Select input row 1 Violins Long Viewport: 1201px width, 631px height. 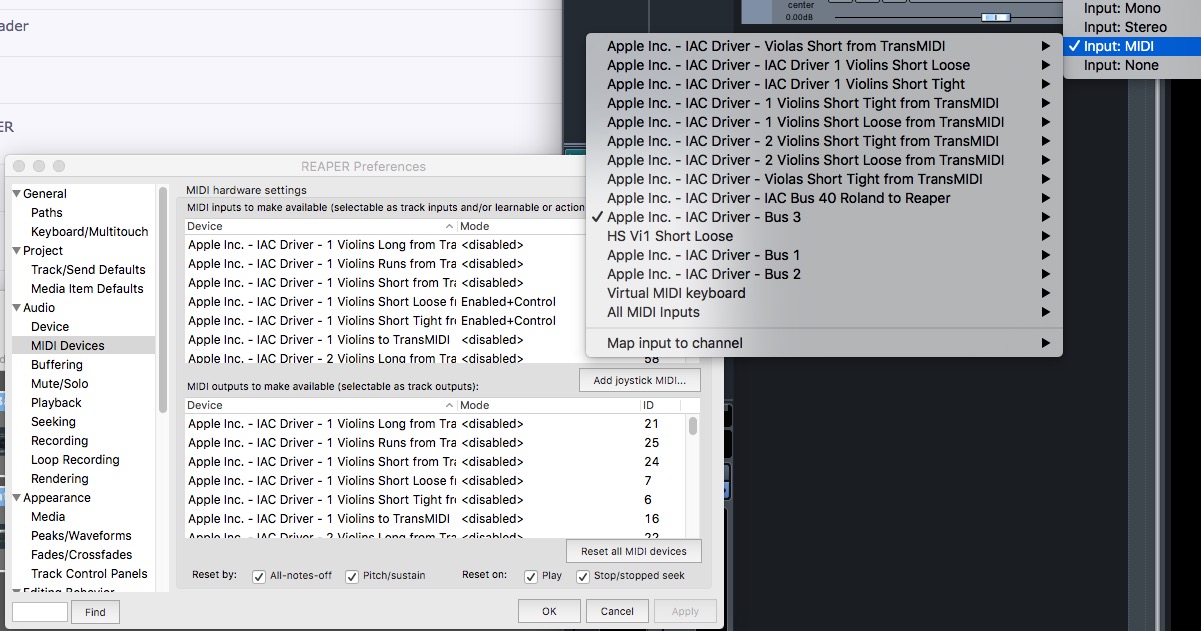pyautogui.click(x=385, y=245)
